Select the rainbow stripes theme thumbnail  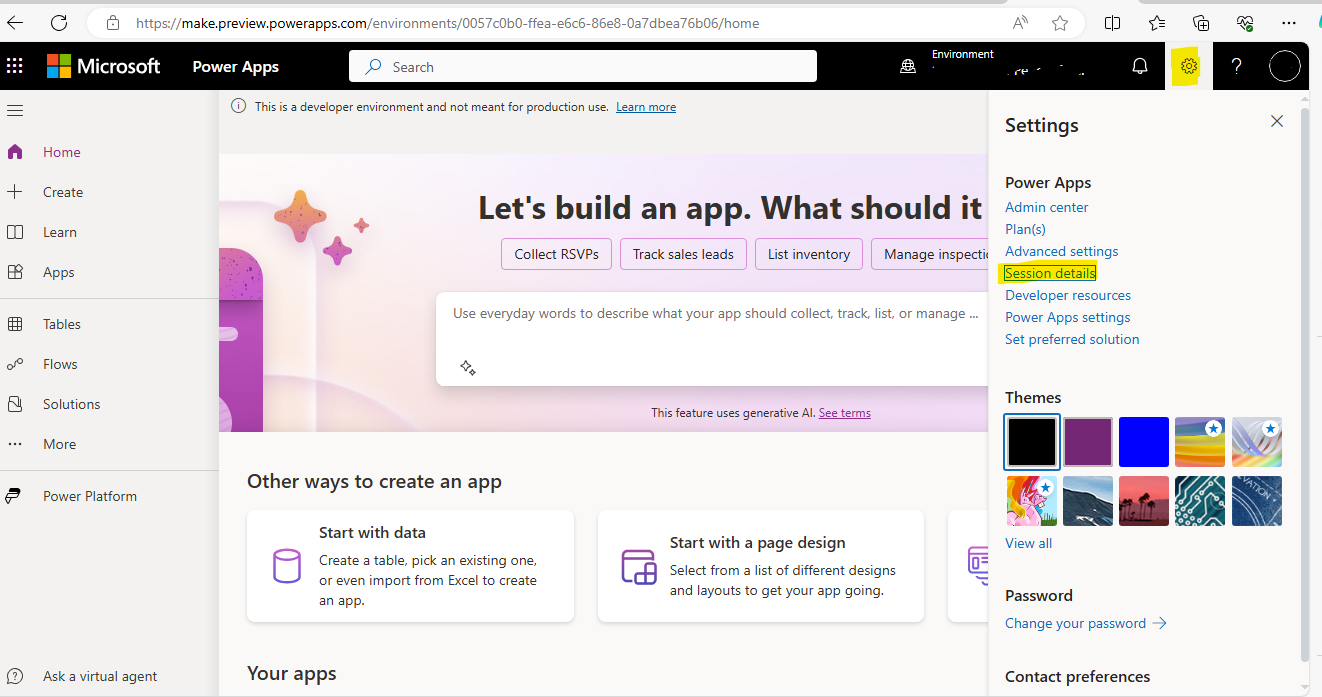pos(1200,442)
